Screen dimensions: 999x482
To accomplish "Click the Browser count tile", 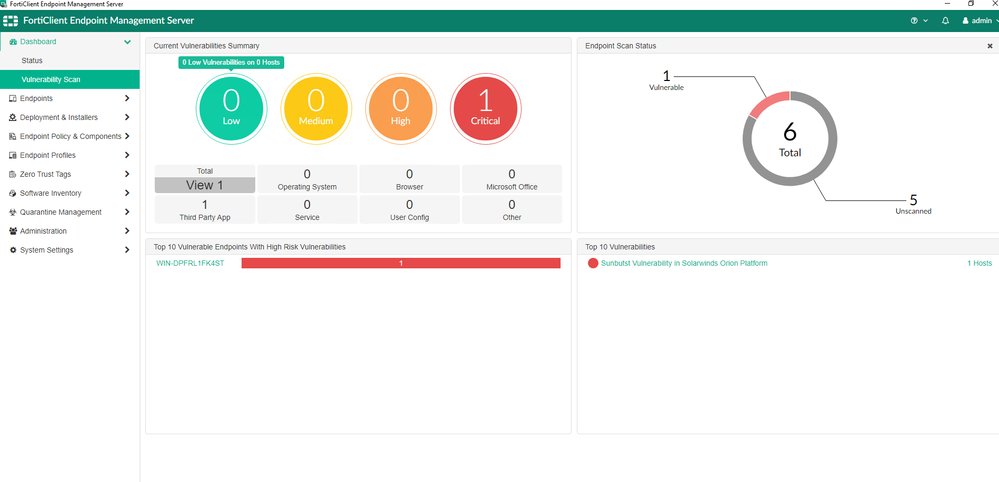I will coord(410,179).
